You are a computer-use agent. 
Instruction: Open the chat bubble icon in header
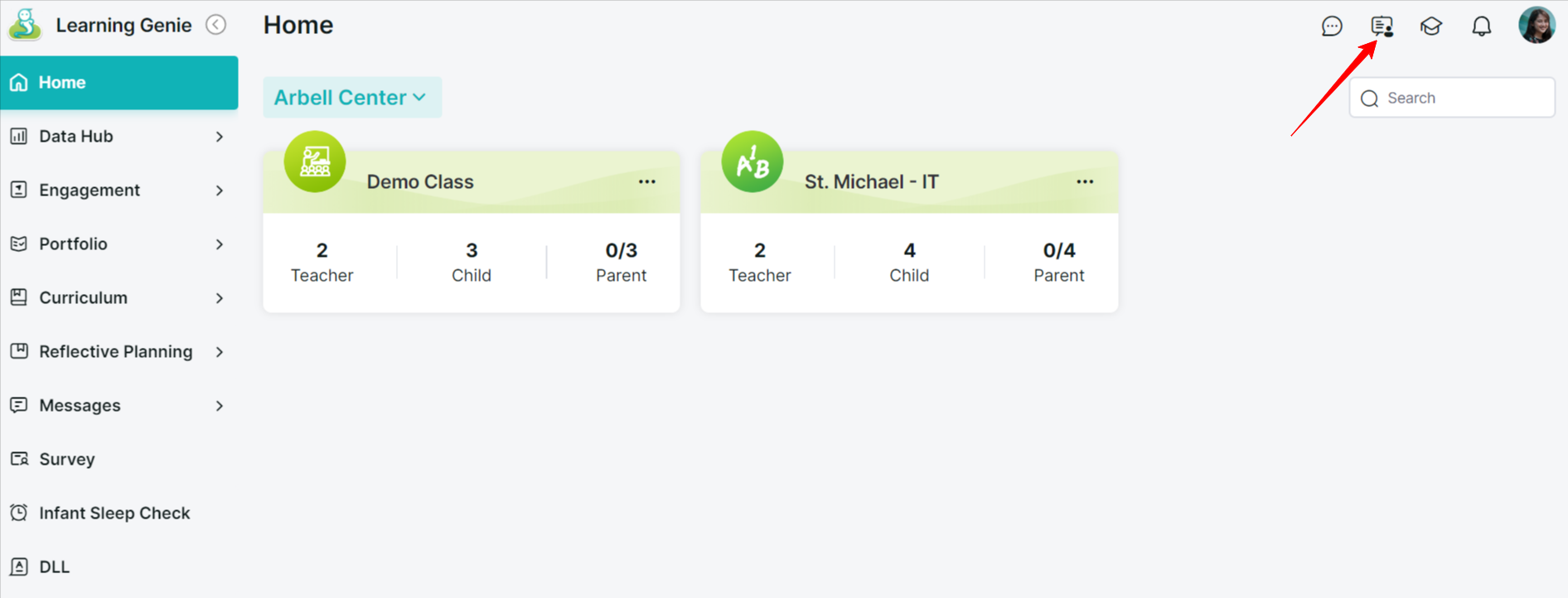[x=1332, y=26]
